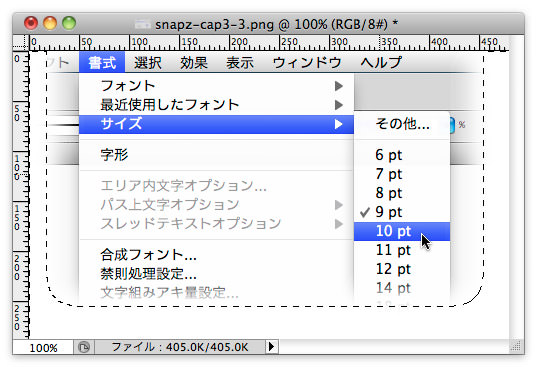Image resolution: width=537 pixels, height=367 pixels.
Task: Choose the 字形 menu entry
Action: [x=216, y=155]
